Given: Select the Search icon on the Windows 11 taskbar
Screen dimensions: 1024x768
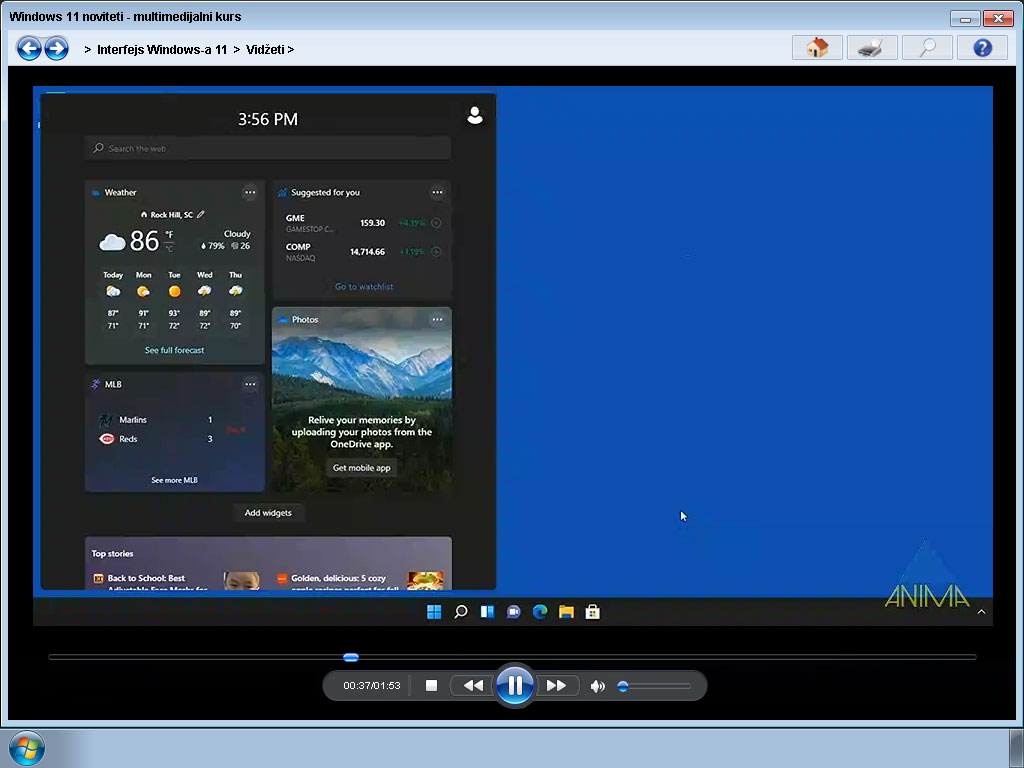Looking at the screenshot, I should coord(460,611).
